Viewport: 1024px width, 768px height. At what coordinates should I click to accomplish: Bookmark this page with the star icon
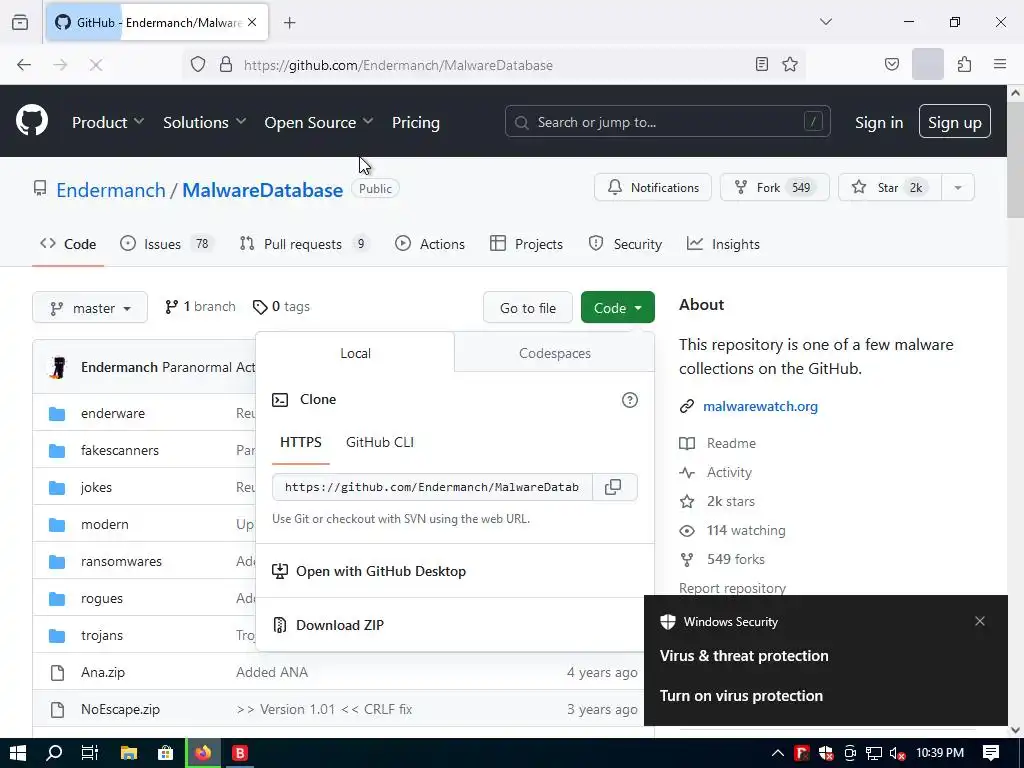pos(790,65)
